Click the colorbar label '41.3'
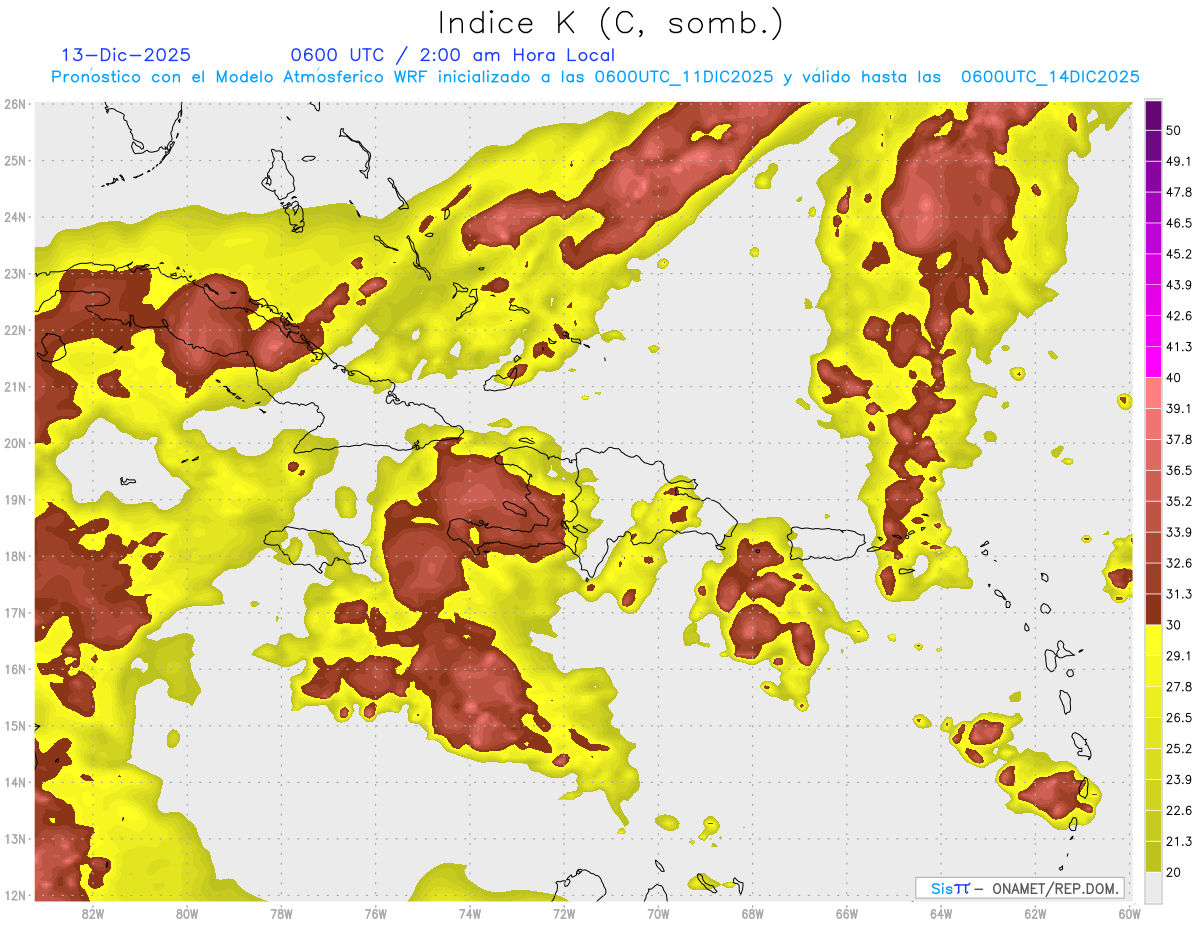This screenshot has width=1200, height=927. point(1179,347)
